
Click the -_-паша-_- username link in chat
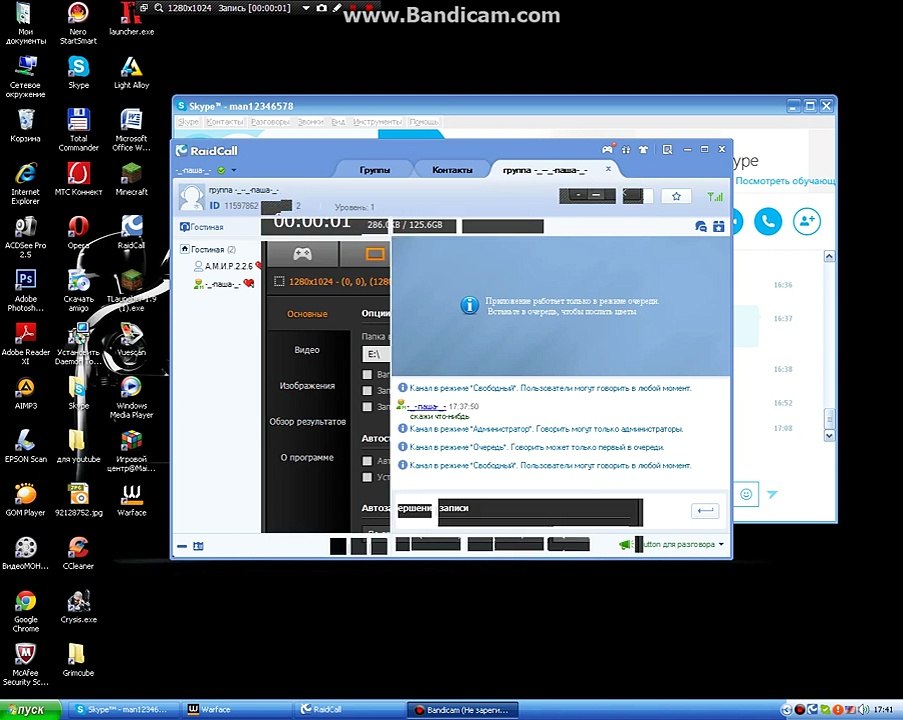(426, 406)
